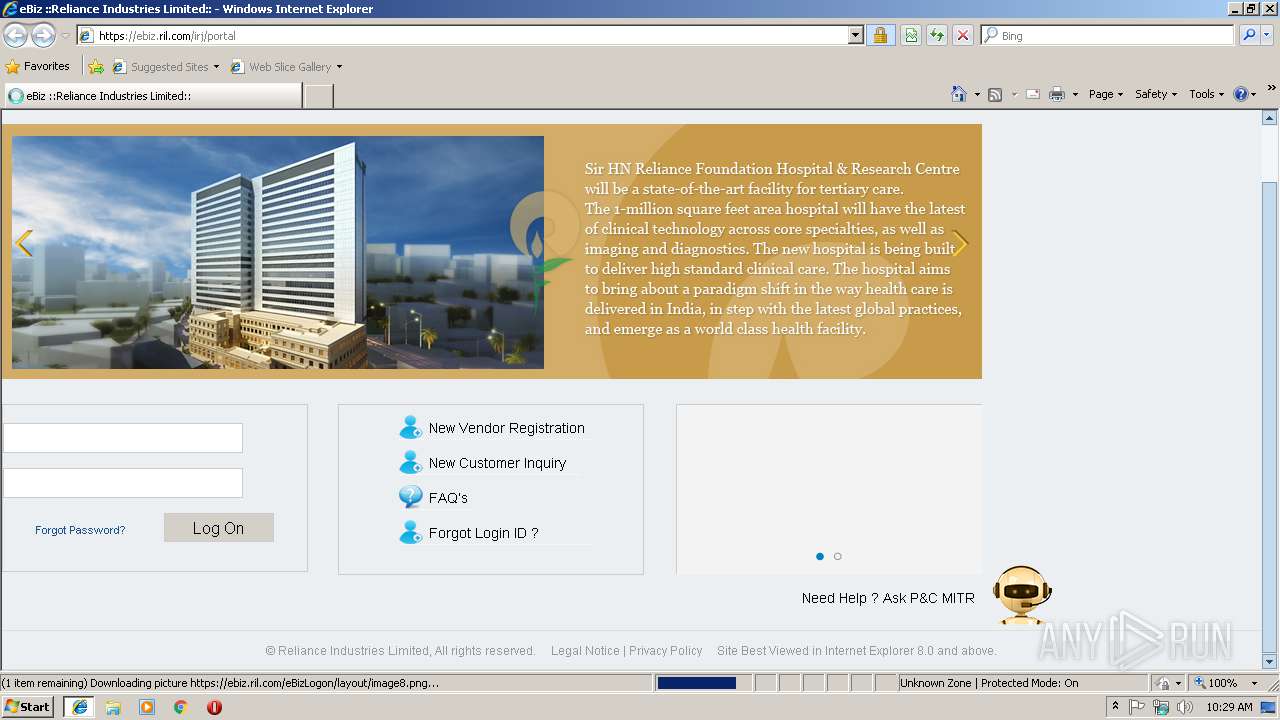Click the password input field
The image size is (1280, 720).
pyautogui.click(x=123, y=483)
